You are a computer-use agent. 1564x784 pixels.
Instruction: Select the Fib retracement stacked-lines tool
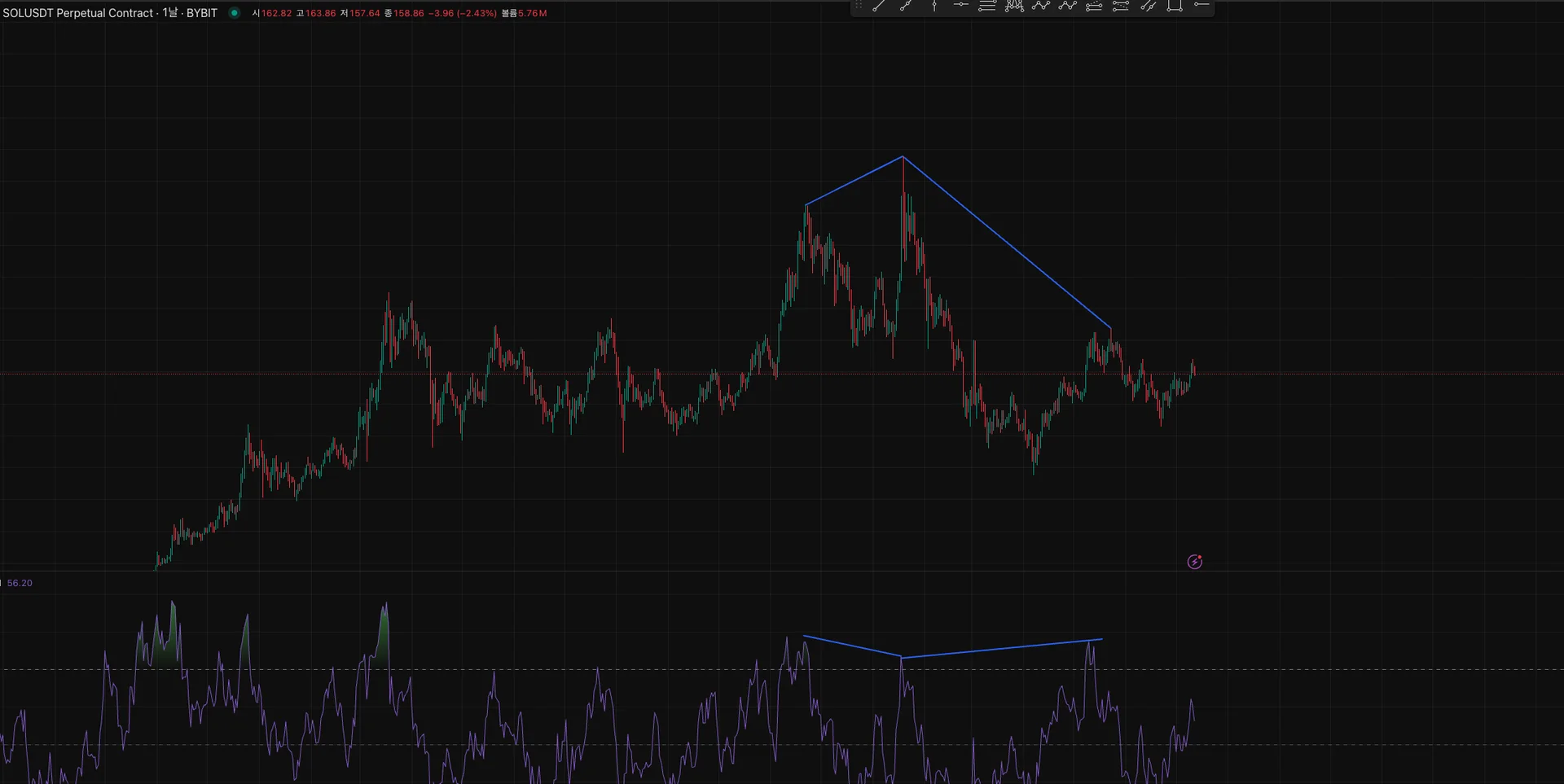987,6
